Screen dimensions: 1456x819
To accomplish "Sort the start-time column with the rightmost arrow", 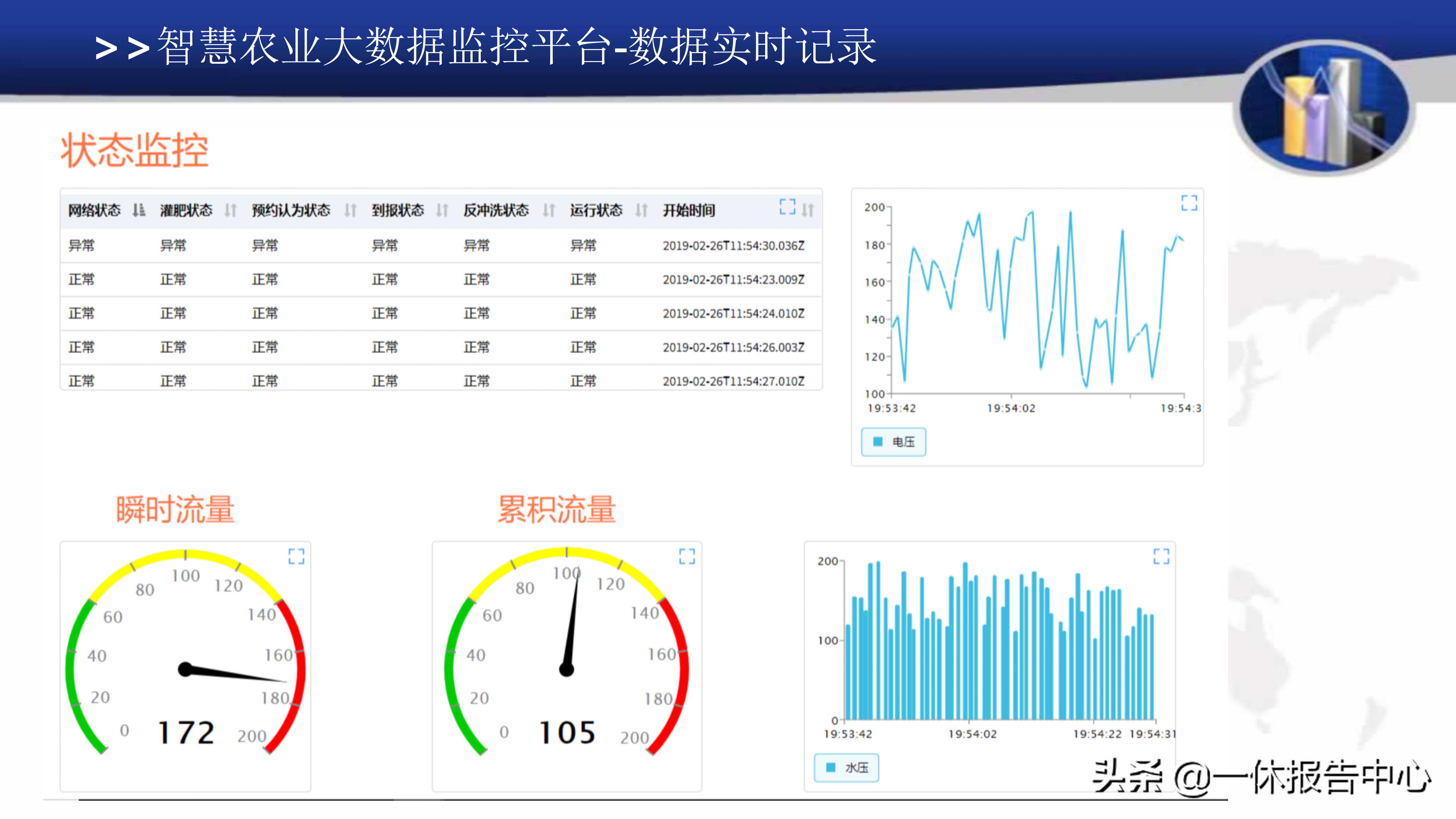I will coord(808,210).
